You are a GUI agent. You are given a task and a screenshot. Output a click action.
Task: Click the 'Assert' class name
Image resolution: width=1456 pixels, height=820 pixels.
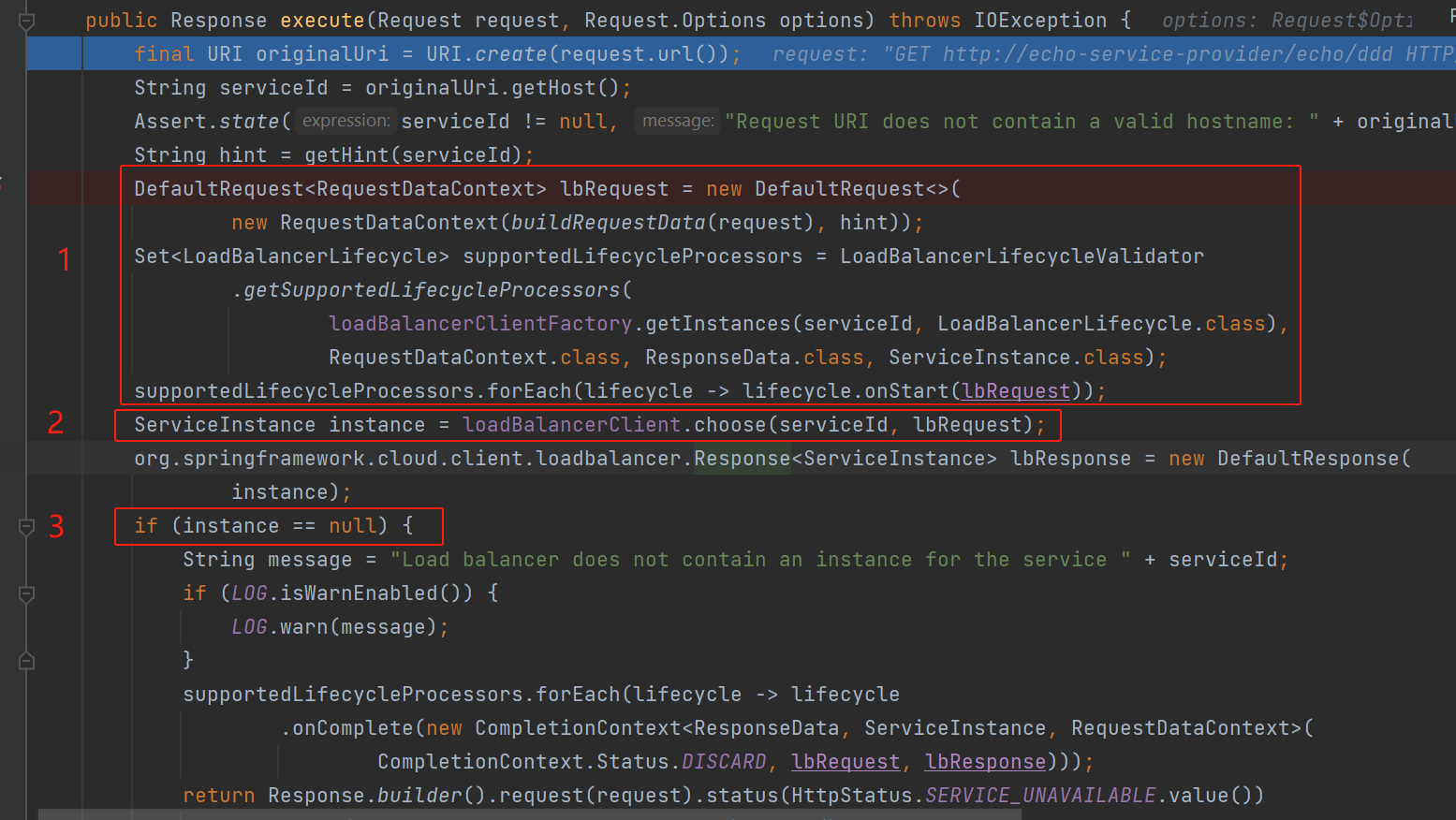coord(170,122)
